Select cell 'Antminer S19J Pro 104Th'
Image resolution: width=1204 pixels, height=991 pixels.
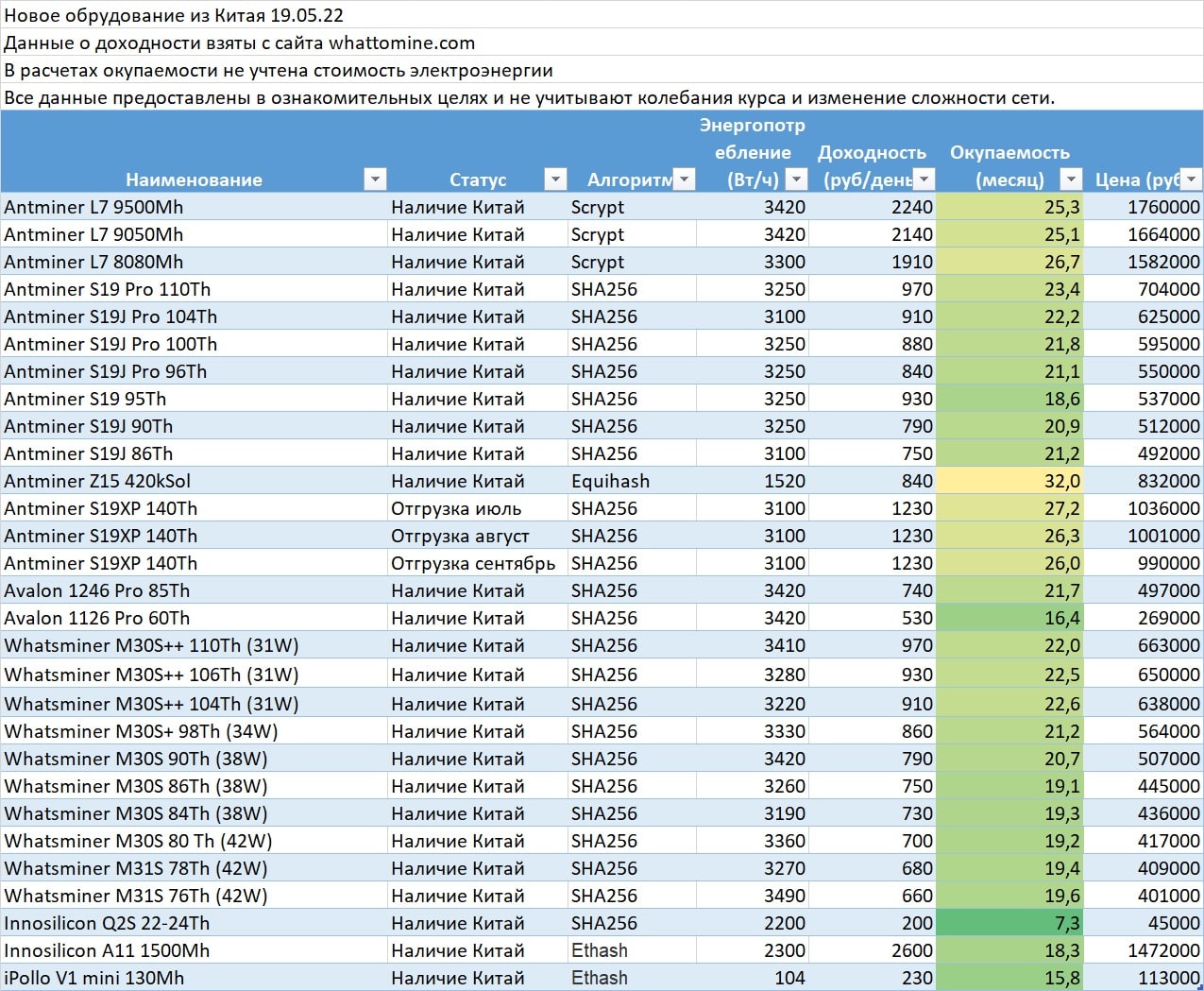pos(194,316)
